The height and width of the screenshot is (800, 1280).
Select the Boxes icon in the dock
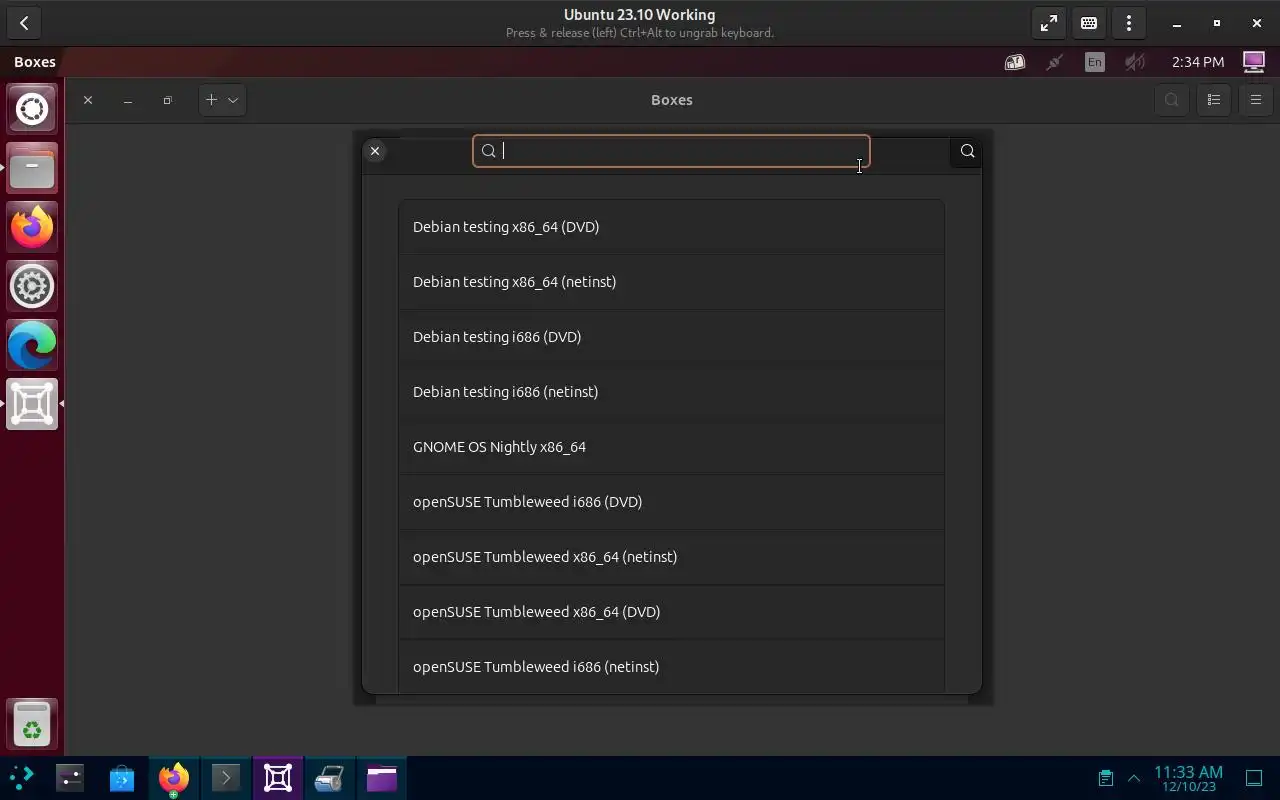(x=32, y=404)
